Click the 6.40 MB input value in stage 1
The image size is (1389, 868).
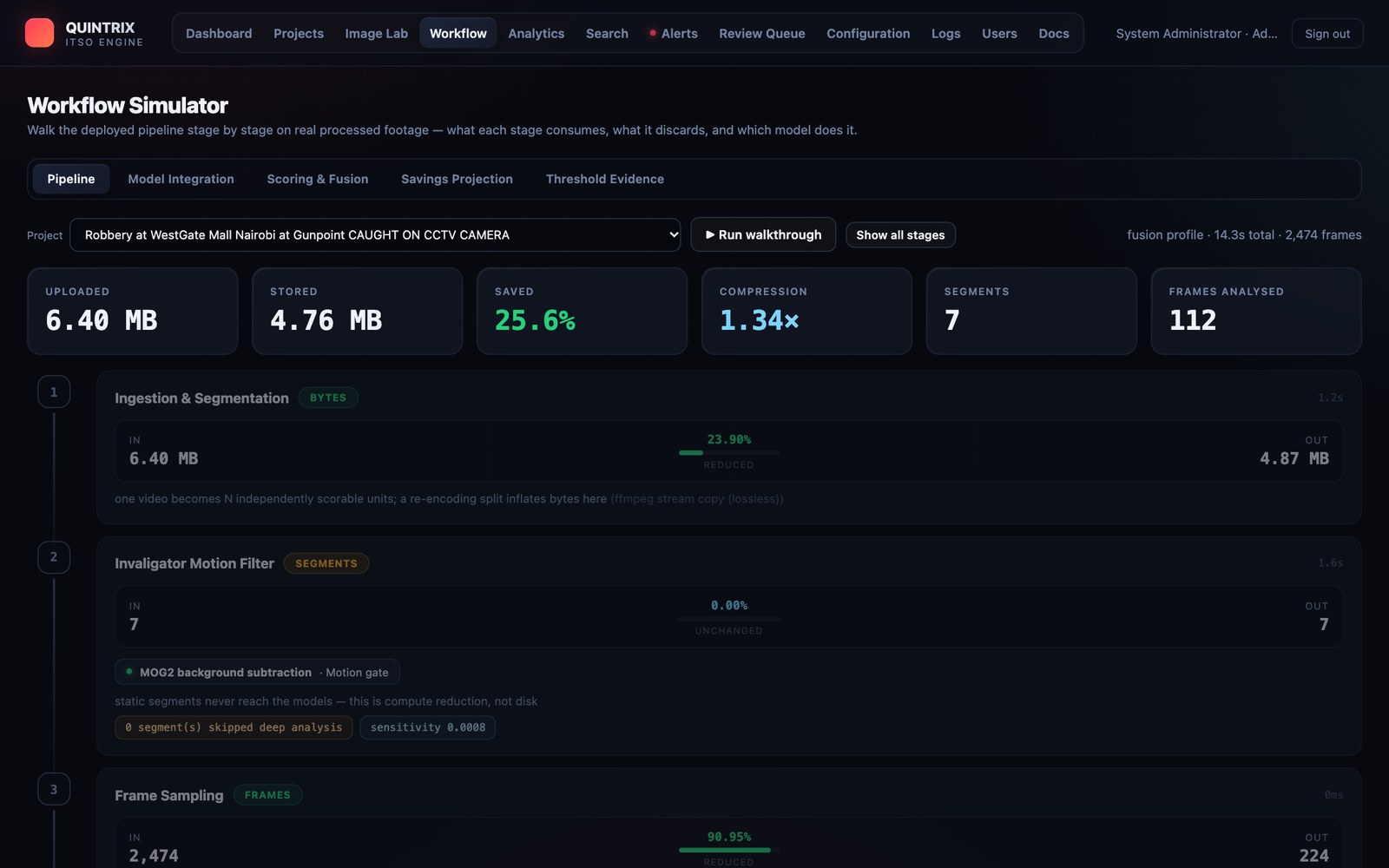pos(163,458)
